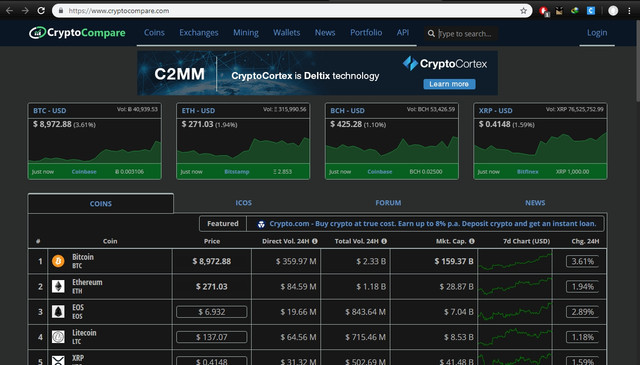Click the Direct Vol. 24H info icon
The width and height of the screenshot is (640, 365).
point(315,241)
